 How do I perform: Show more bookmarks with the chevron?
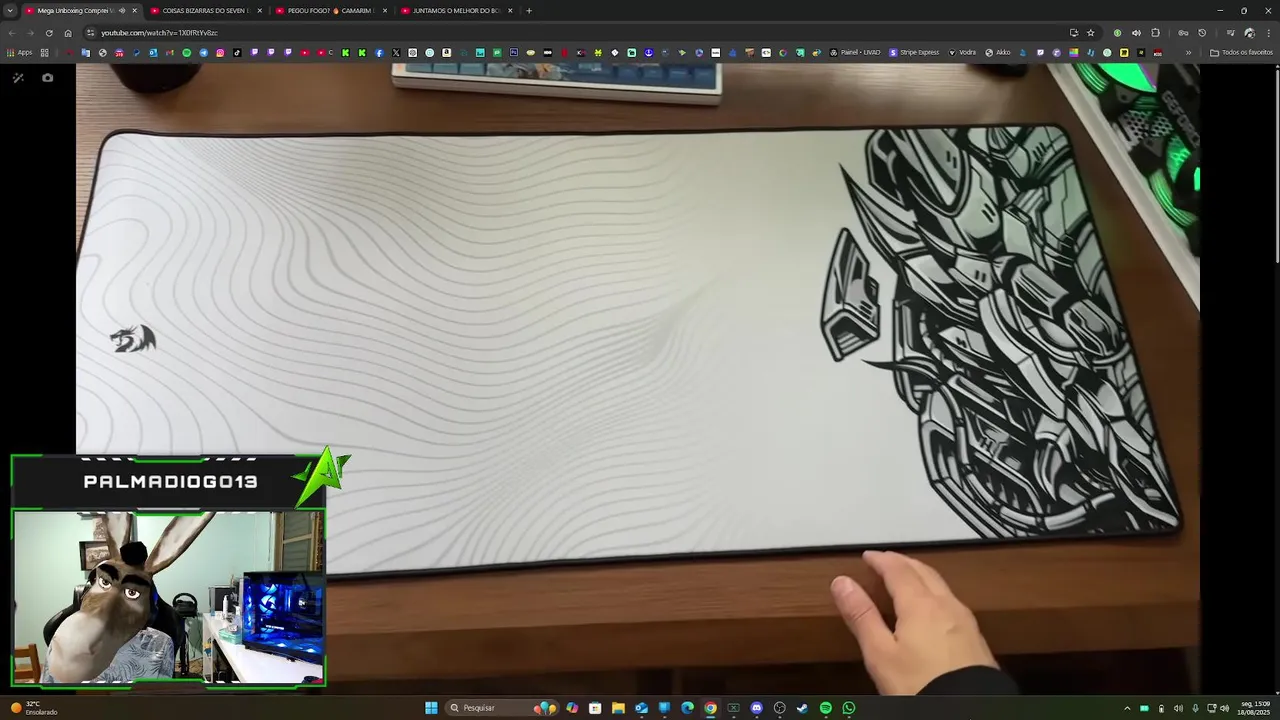(1188, 53)
